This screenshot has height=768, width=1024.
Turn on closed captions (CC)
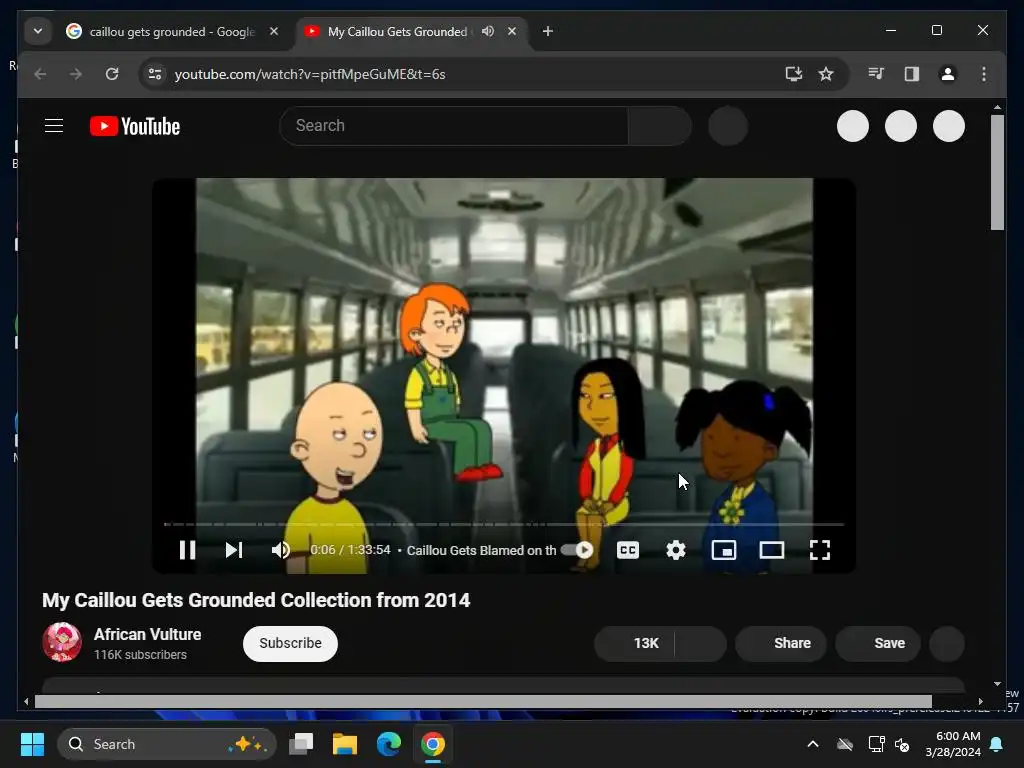tap(628, 550)
